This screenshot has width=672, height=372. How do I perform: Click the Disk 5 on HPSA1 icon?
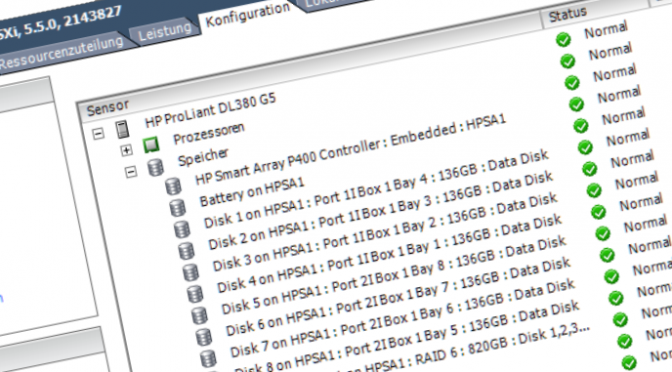199,315
